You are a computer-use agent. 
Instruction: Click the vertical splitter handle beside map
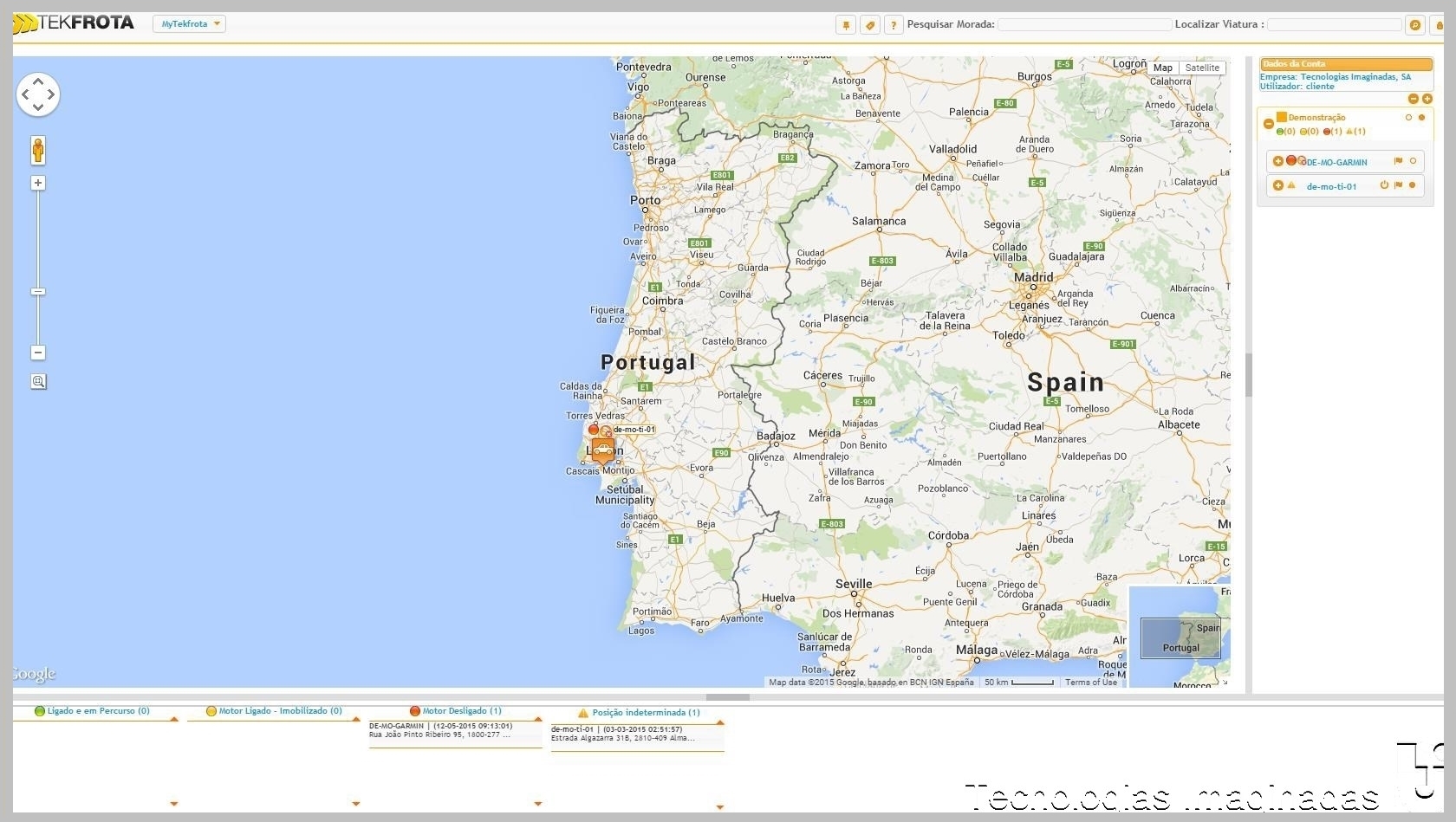1249,375
